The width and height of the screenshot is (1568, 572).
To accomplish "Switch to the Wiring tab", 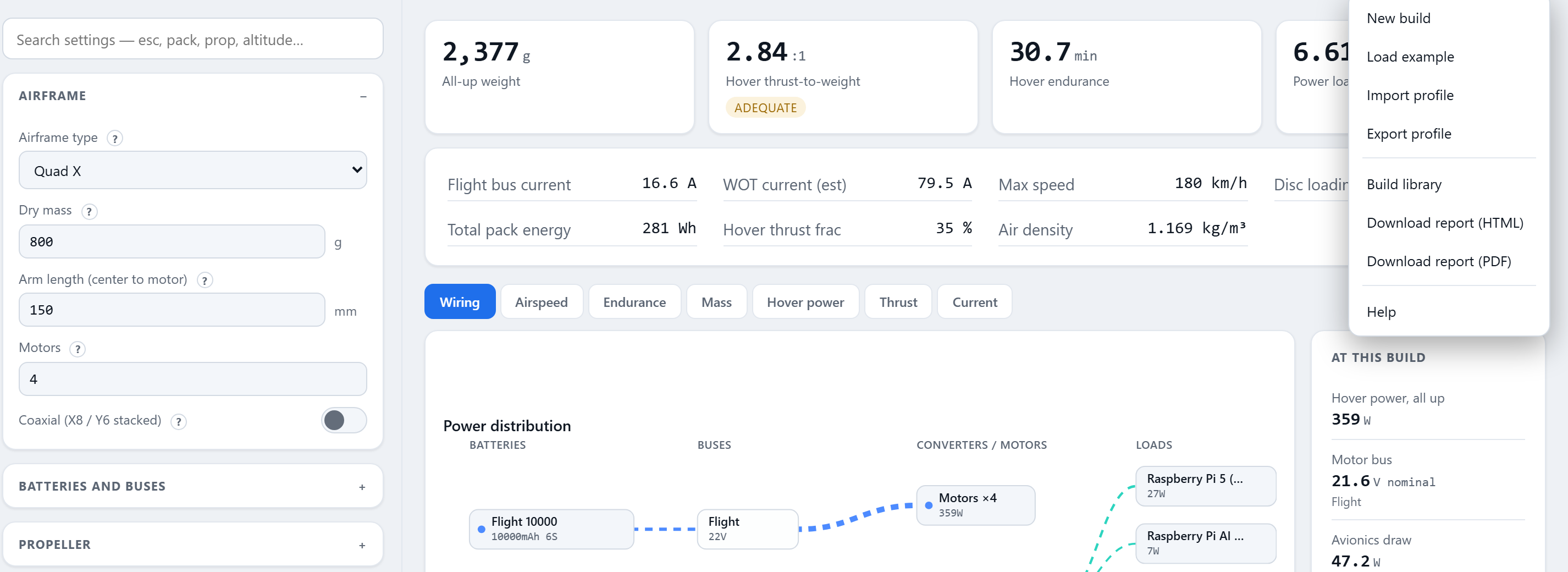I will (x=460, y=301).
